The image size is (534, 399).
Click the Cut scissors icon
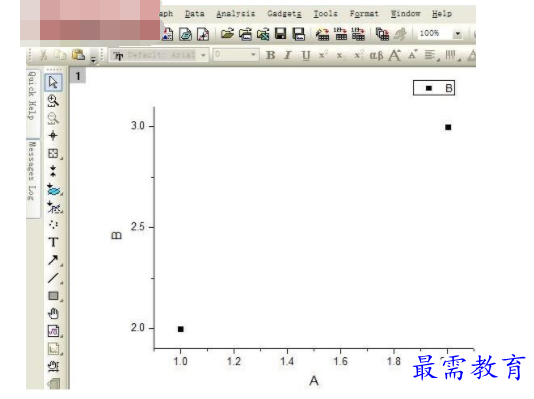(x=43, y=55)
